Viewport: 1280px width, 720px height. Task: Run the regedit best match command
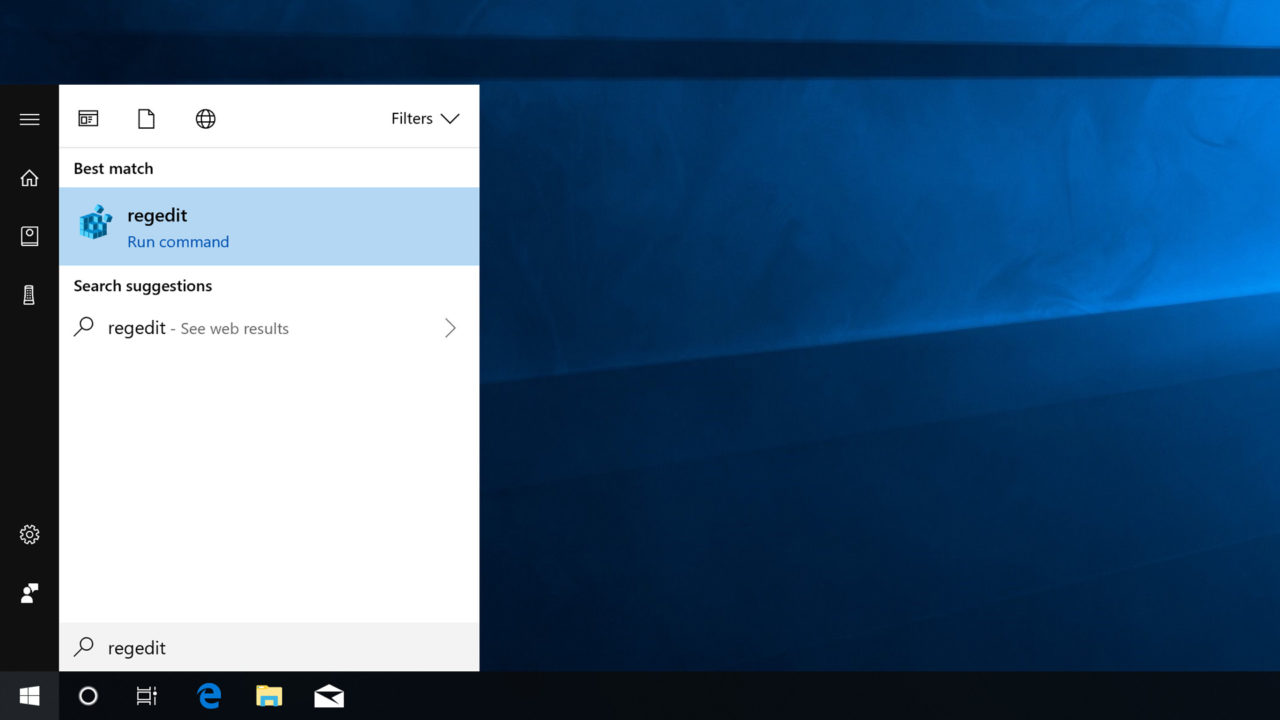pos(269,227)
